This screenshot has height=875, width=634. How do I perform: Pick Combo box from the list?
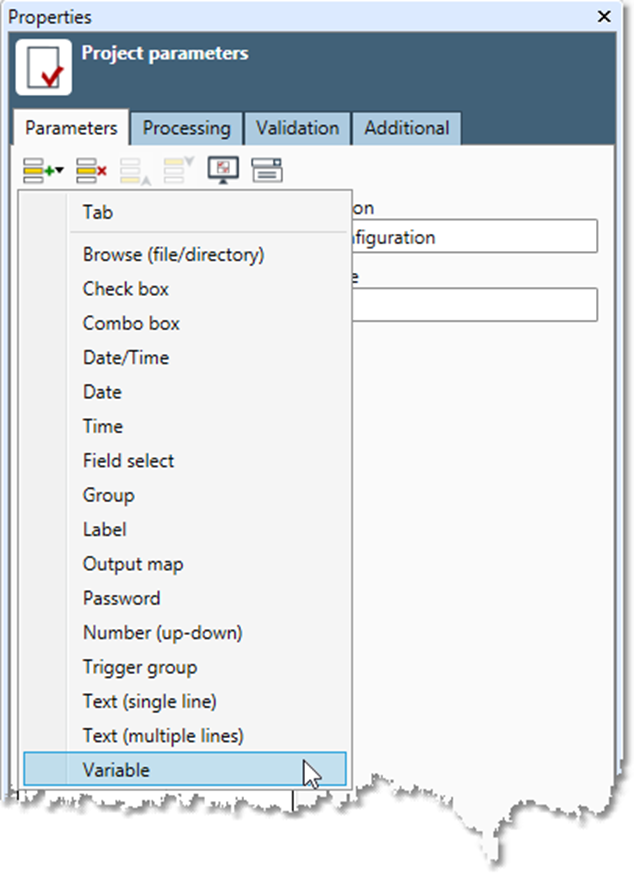131,323
